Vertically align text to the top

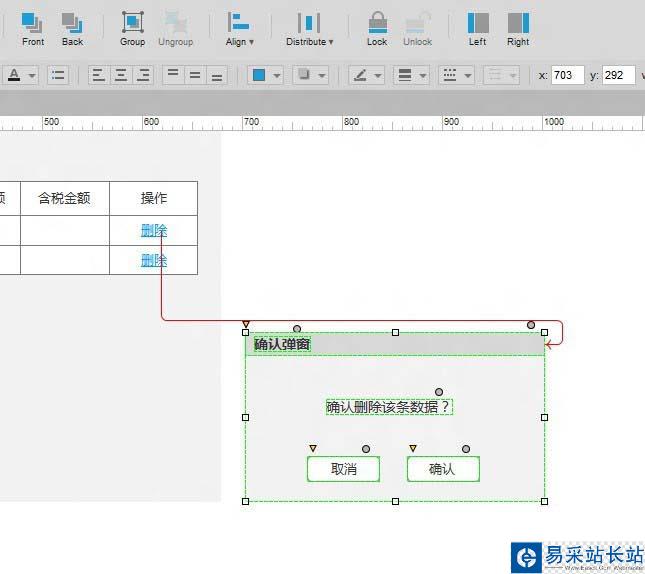pos(172,75)
